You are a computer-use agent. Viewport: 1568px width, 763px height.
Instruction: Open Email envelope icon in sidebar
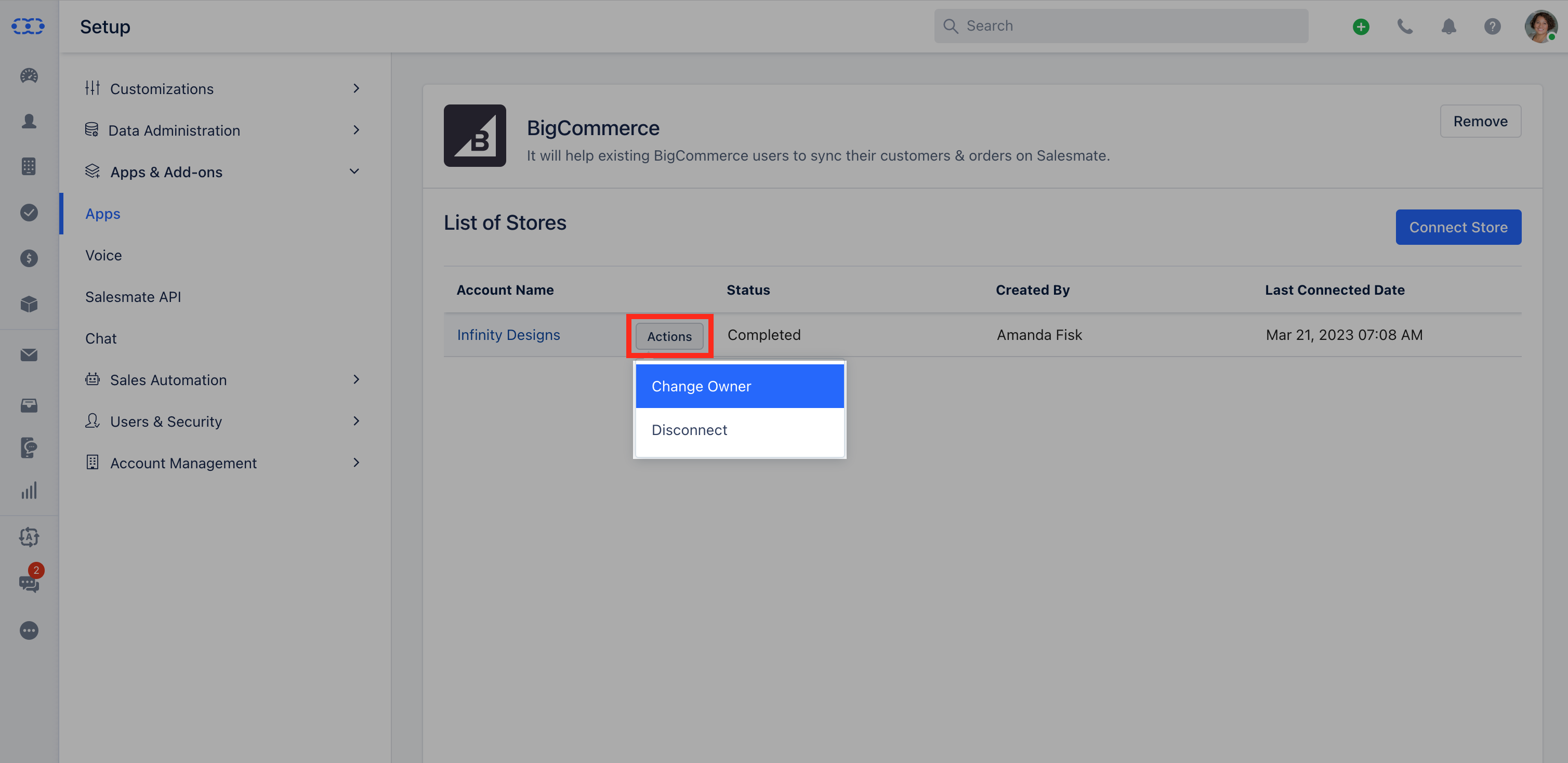click(x=29, y=354)
